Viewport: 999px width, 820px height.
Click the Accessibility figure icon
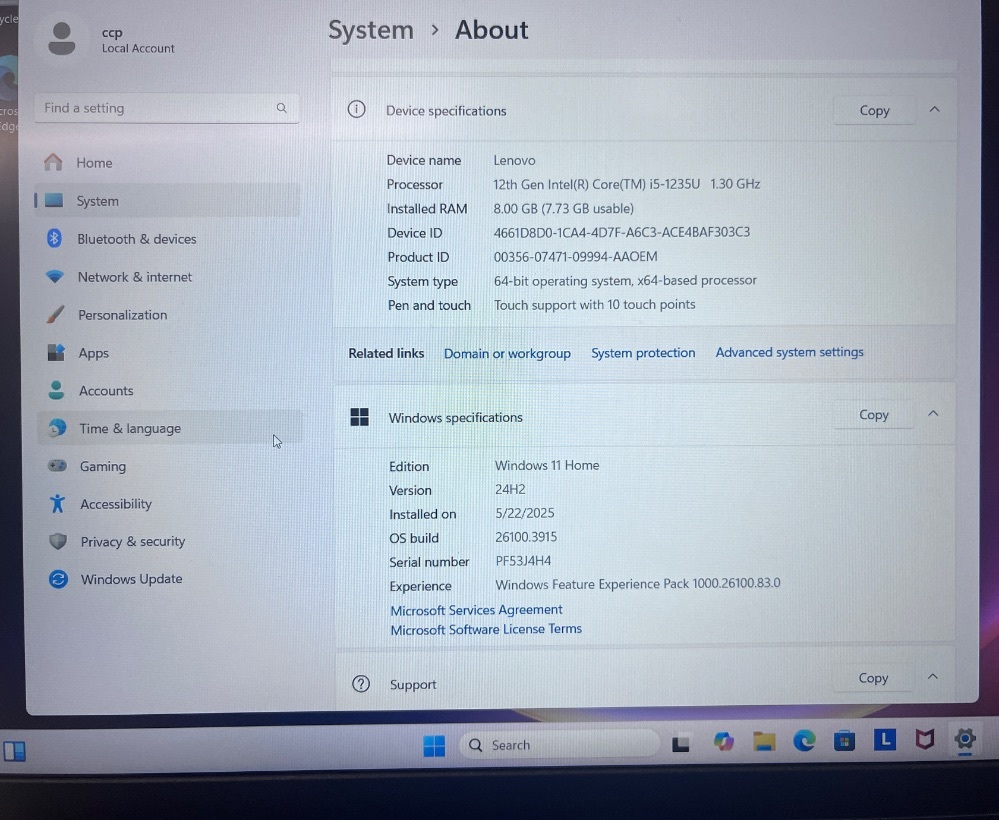(x=57, y=503)
